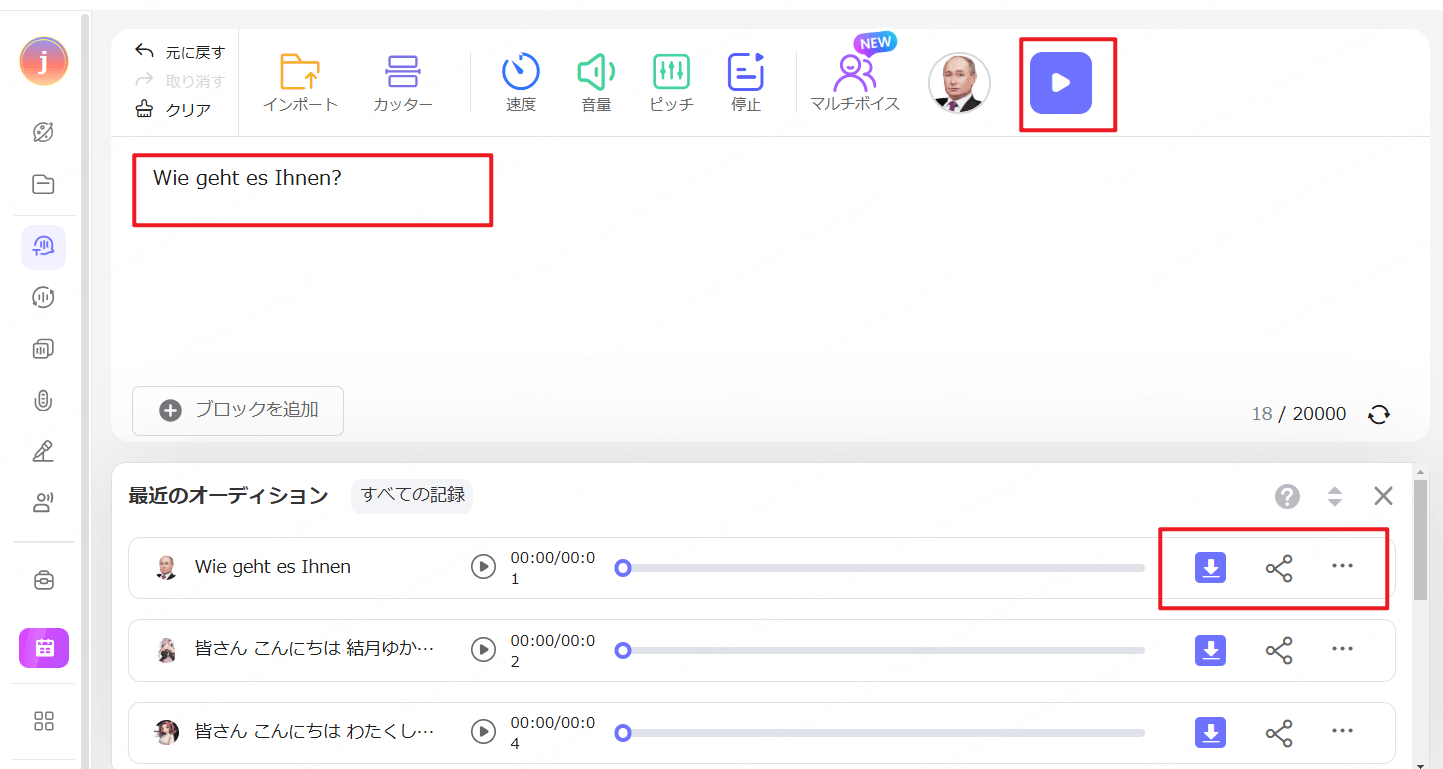Click the purple play convert button
The height and width of the screenshot is (769, 1443).
1061,83
